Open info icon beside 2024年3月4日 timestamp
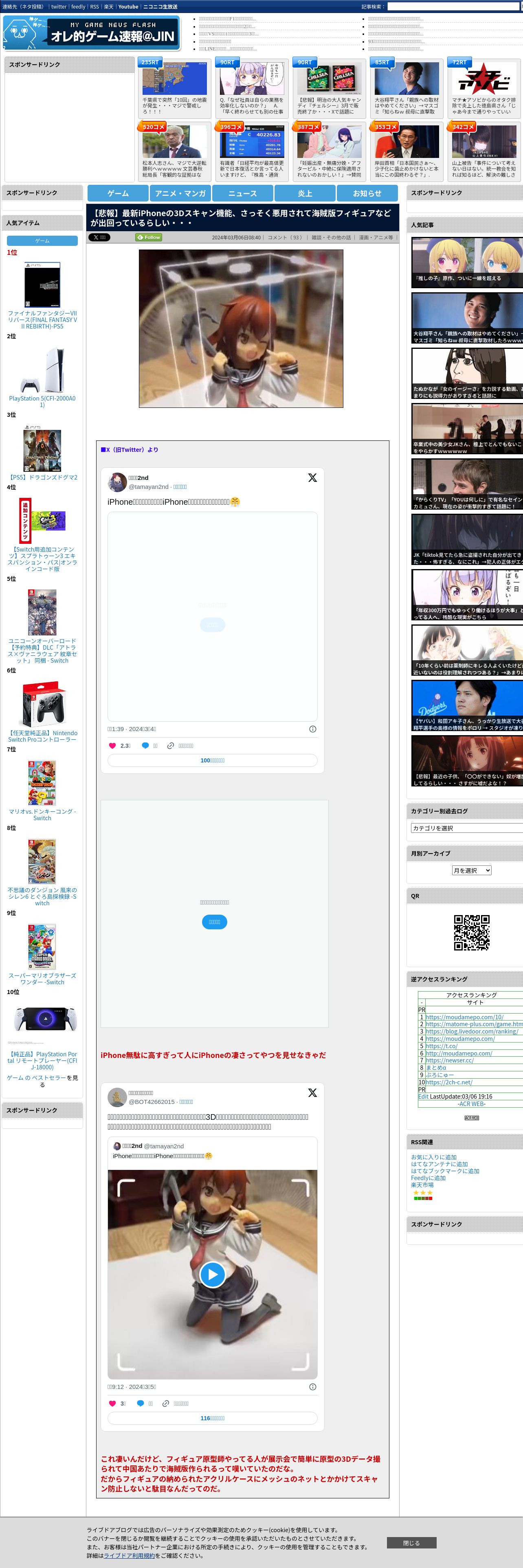 312,729
